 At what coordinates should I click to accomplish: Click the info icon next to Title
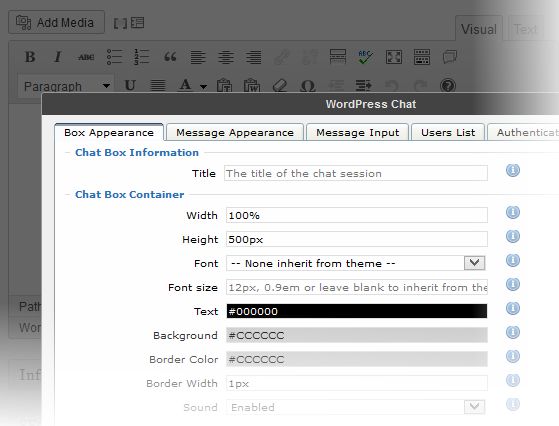(x=513, y=170)
